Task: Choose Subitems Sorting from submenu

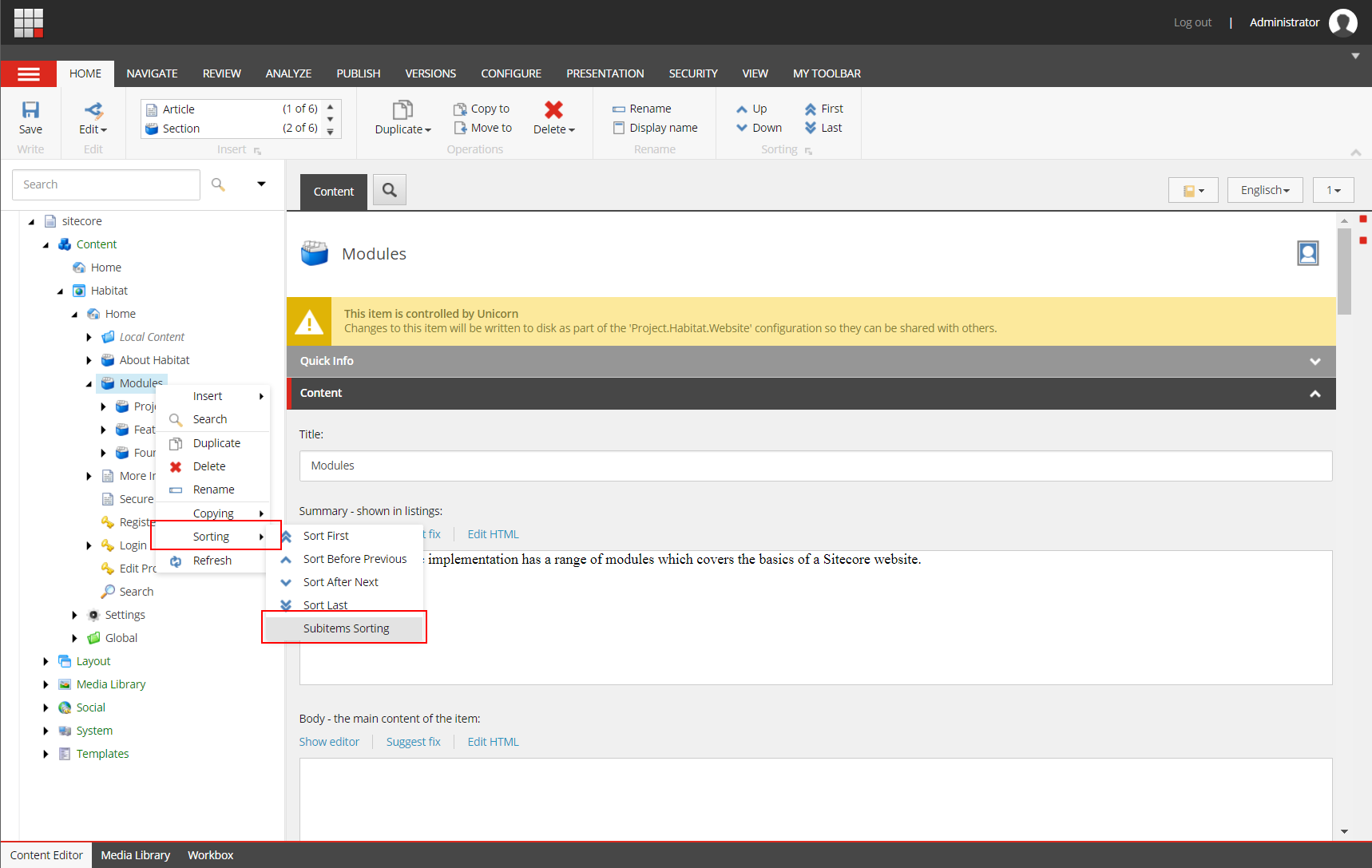Action: (x=344, y=628)
